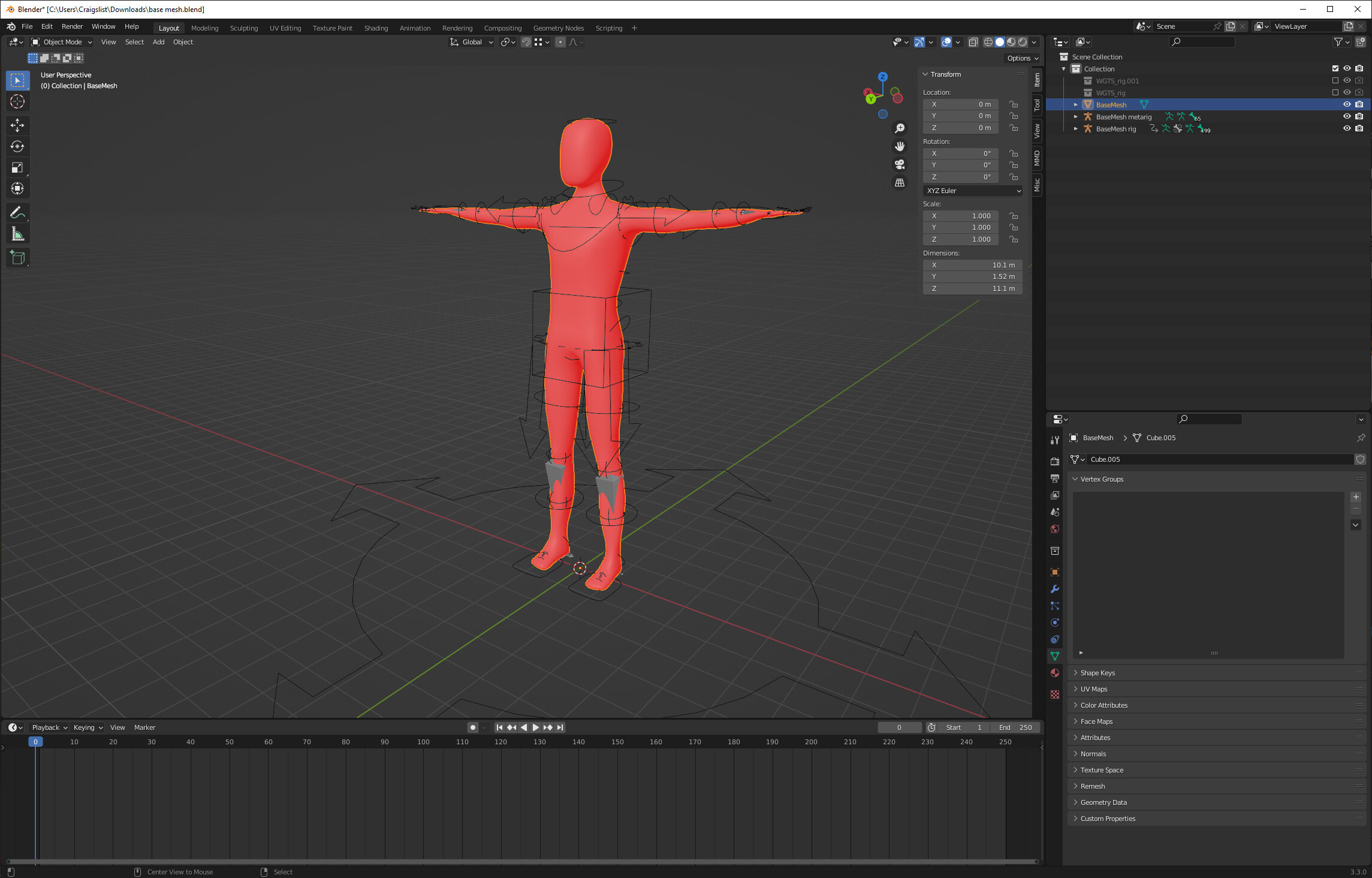This screenshot has height=878, width=1372.
Task: Open the Add menu in viewport header
Action: point(158,42)
